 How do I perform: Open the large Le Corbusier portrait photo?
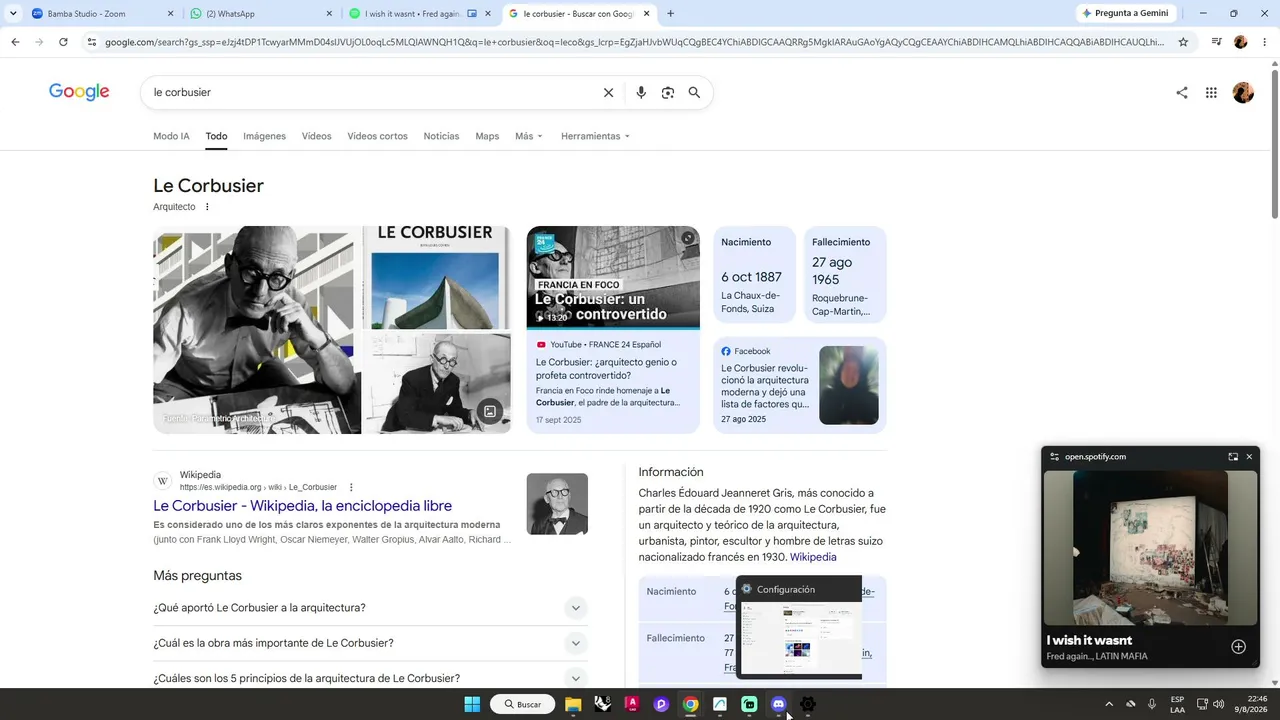pyautogui.click(x=257, y=330)
